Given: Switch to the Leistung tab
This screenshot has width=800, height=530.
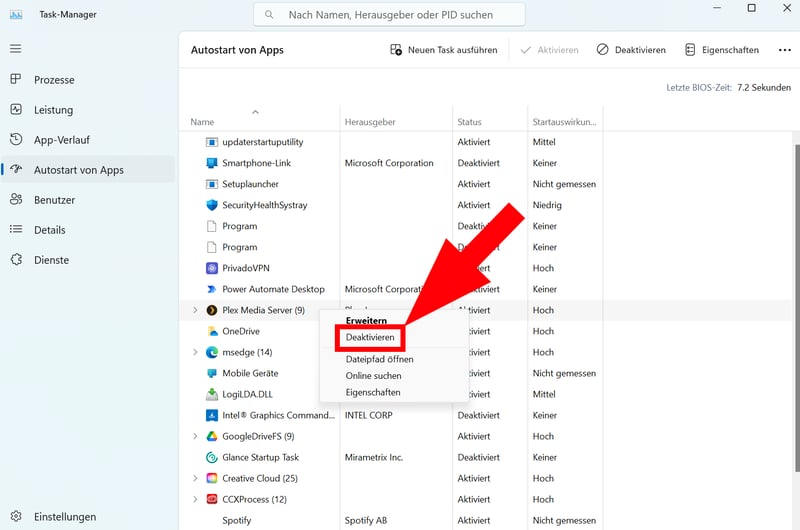Looking at the screenshot, I should click(x=53, y=110).
